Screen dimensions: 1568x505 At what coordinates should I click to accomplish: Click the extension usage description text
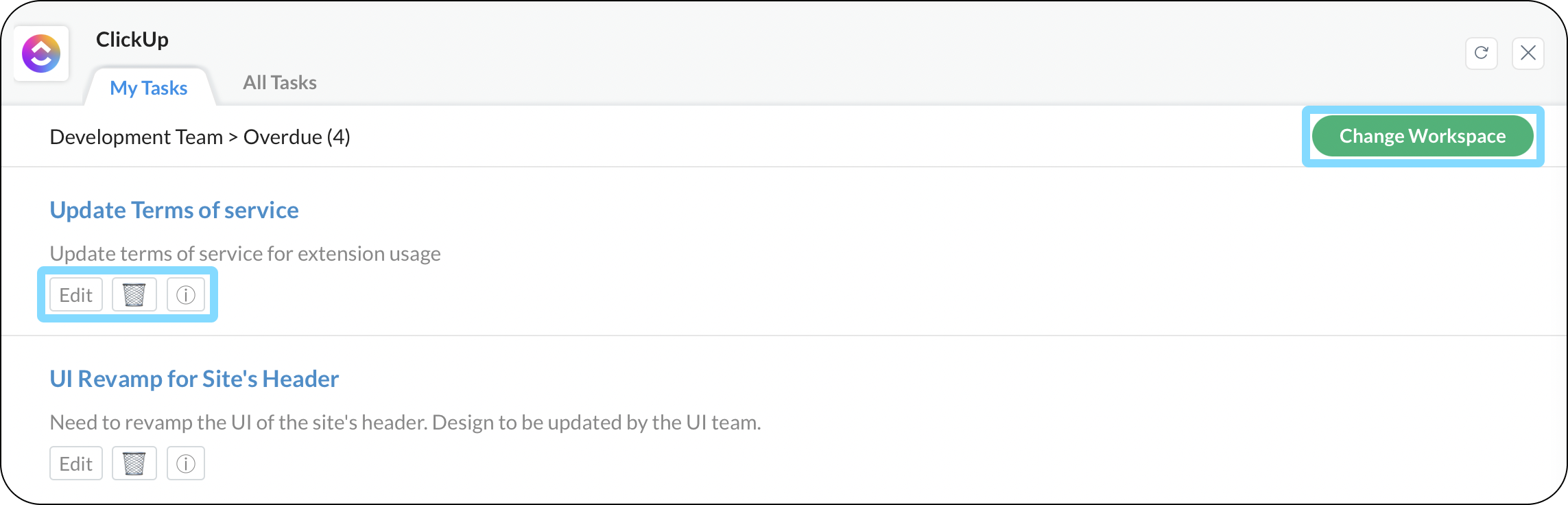[245, 254]
